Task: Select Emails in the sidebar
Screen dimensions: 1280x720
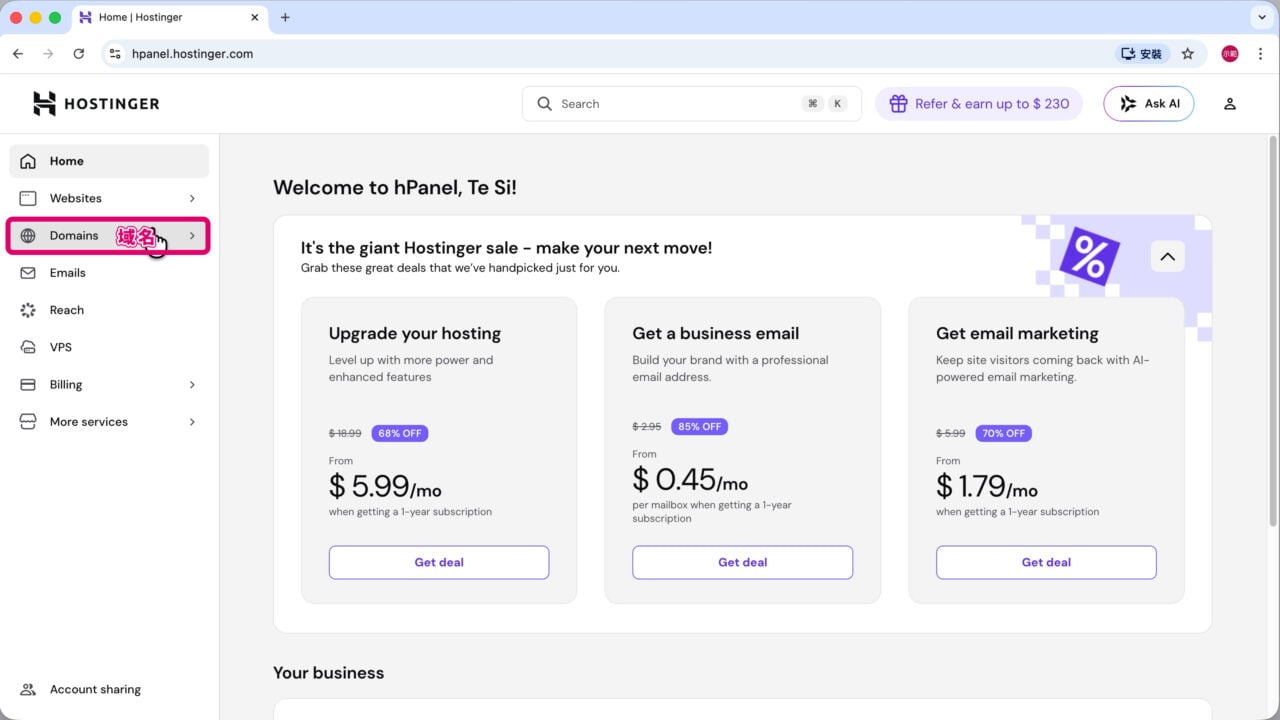Action: click(x=109, y=273)
